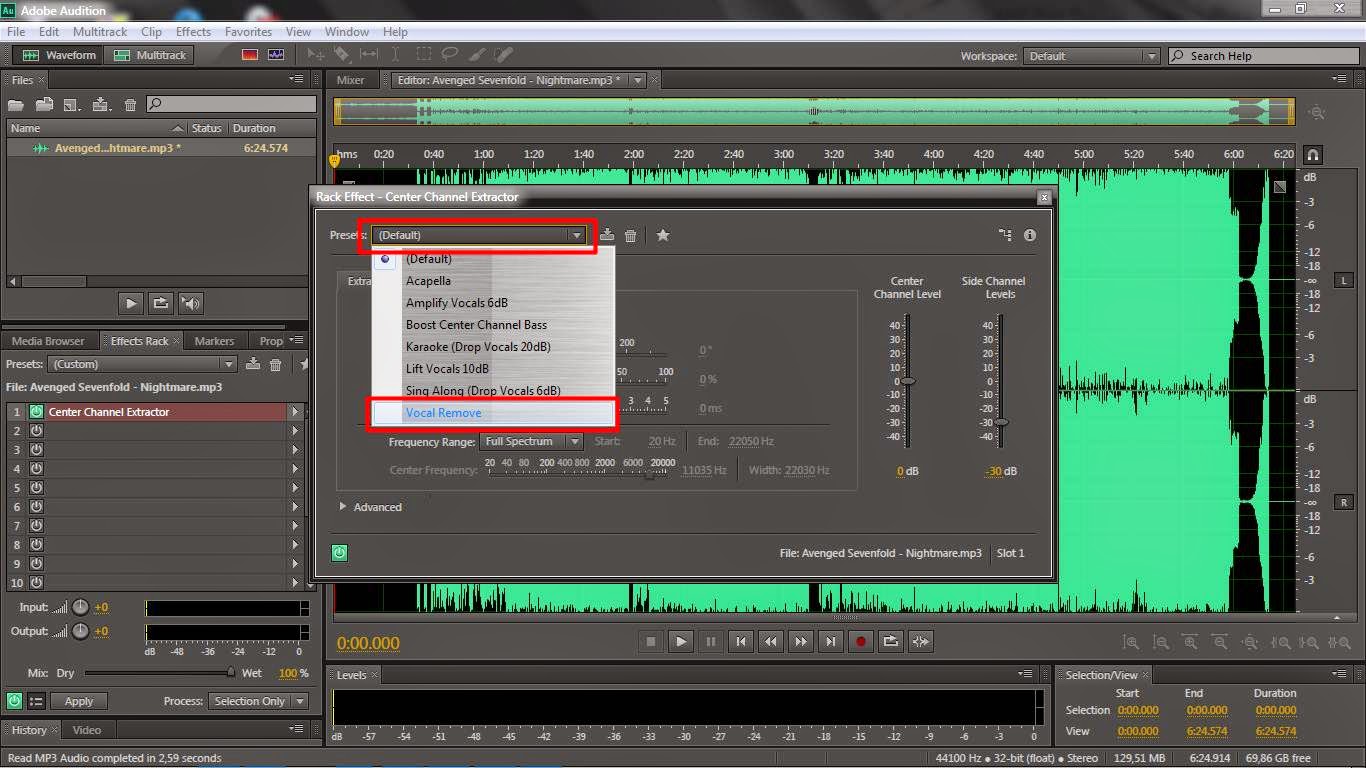Click channel map editor icon in dialog
The width and height of the screenshot is (1366, 768).
click(1005, 235)
